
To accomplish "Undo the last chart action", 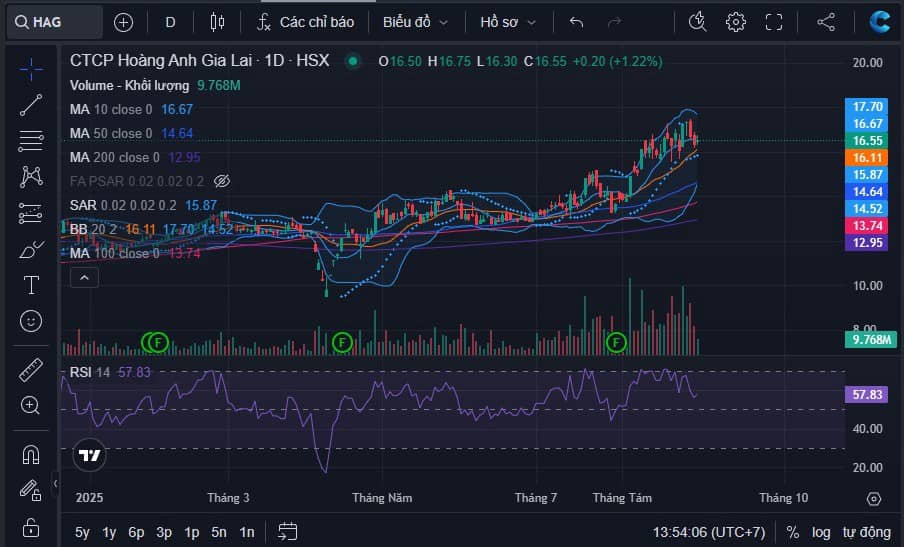I will coord(576,22).
